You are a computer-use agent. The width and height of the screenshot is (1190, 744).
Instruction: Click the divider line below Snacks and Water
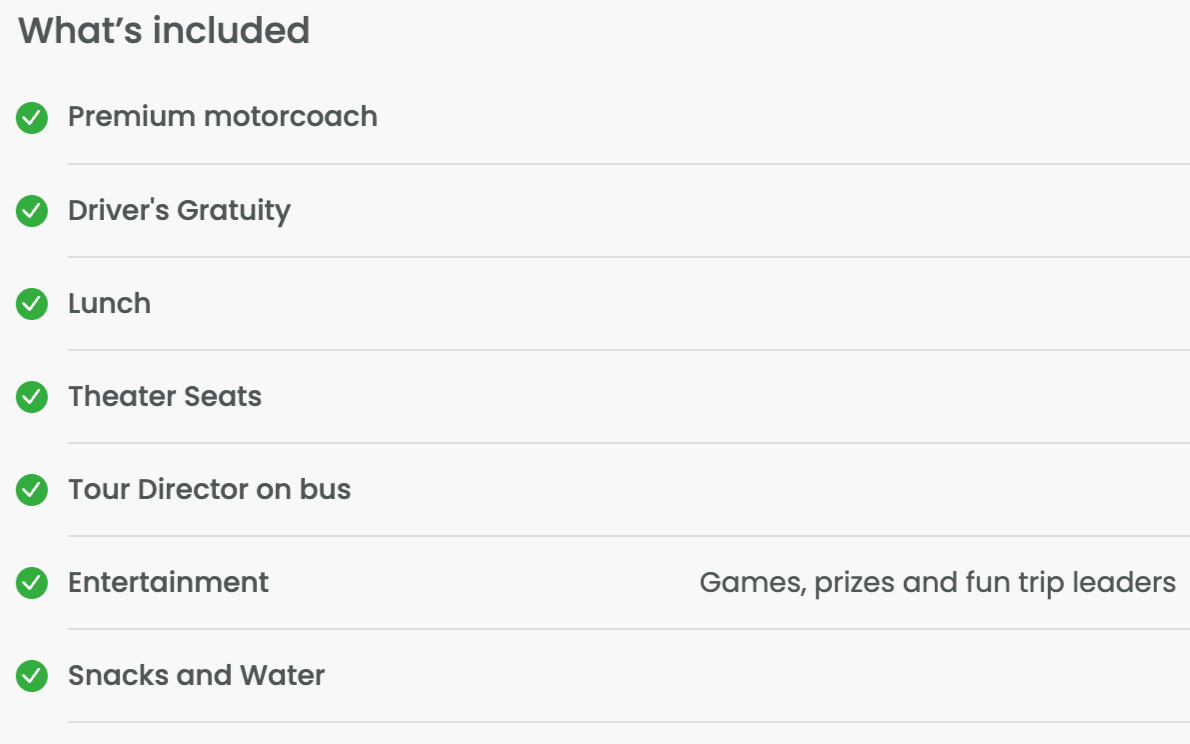click(x=628, y=722)
